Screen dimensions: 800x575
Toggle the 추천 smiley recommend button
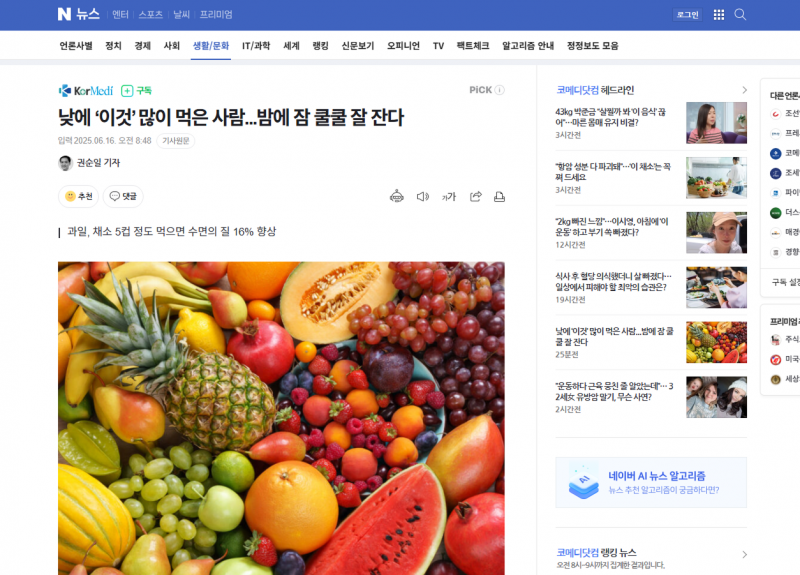[x=78, y=196]
